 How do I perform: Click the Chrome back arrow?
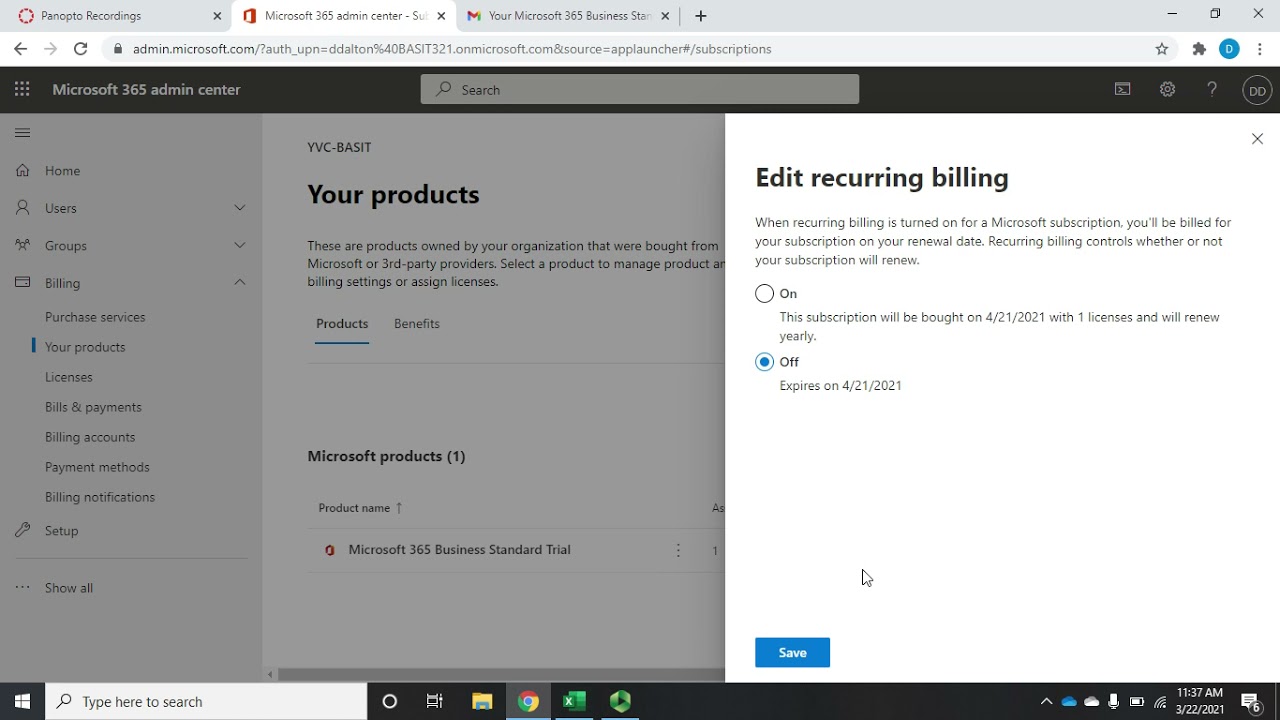pyautogui.click(x=20, y=48)
